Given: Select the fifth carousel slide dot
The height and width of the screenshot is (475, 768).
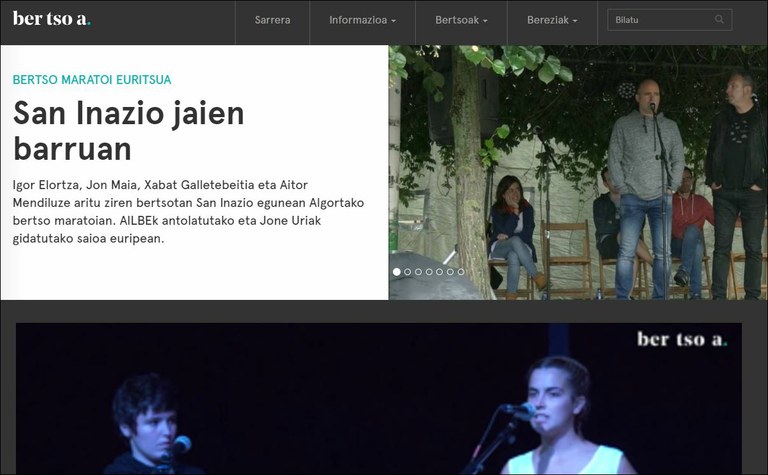Looking at the screenshot, I should click(x=439, y=272).
